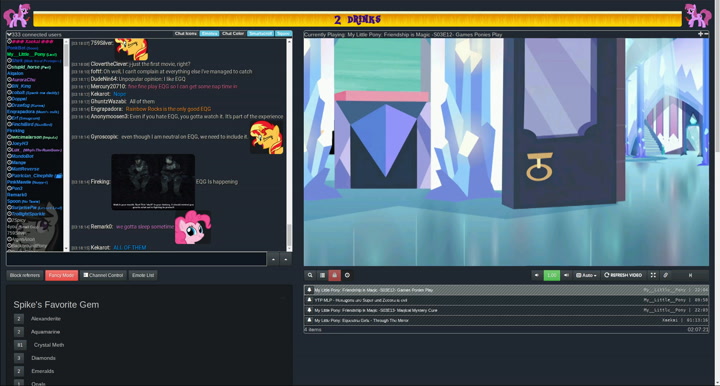Lower volume with the left speaker icon
The width and height of the screenshot is (720, 386).
click(537, 275)
